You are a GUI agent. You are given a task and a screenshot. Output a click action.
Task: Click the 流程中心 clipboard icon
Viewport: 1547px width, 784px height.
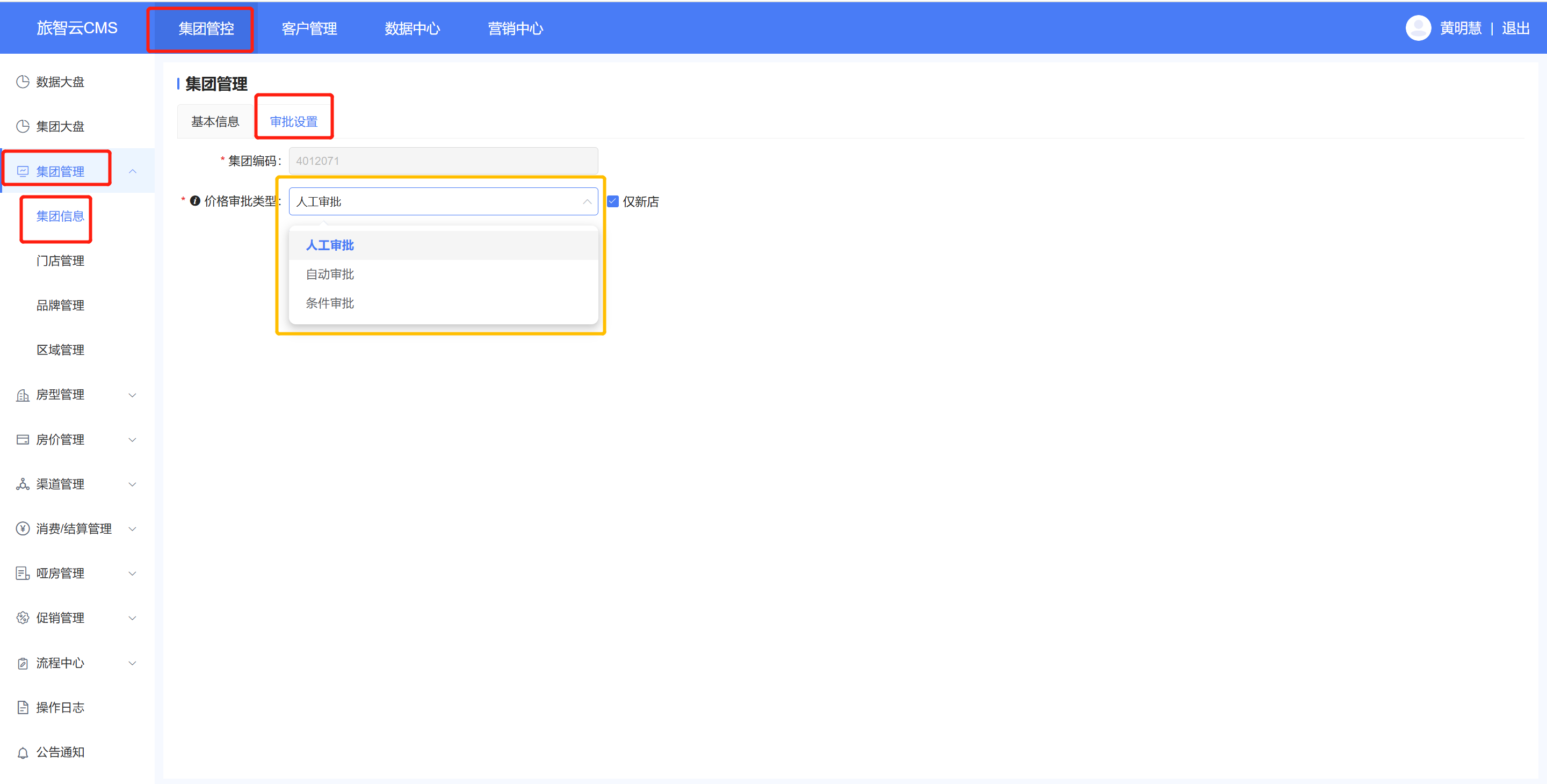click(23, 663)
